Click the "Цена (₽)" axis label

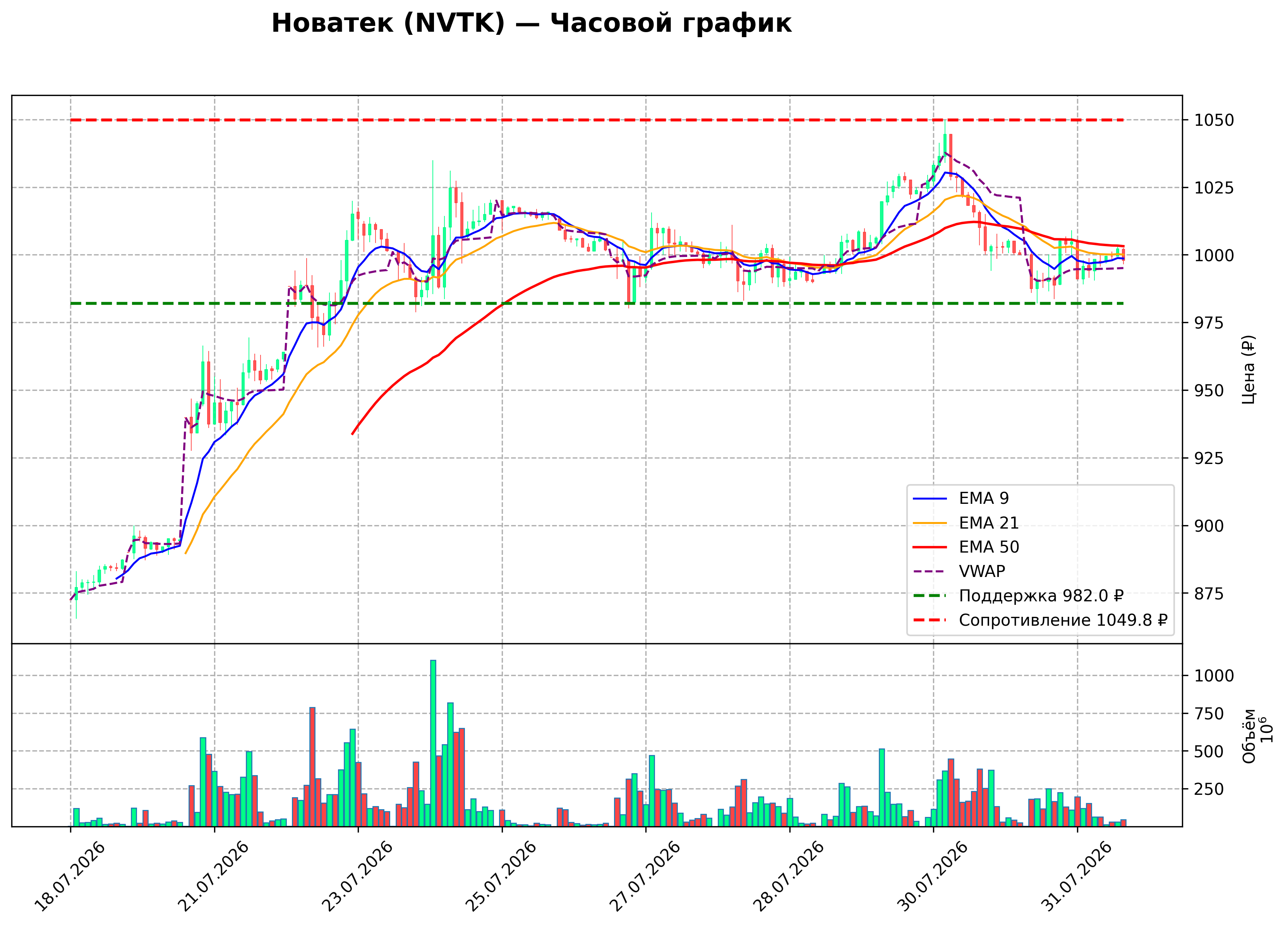pos(1248,370)
